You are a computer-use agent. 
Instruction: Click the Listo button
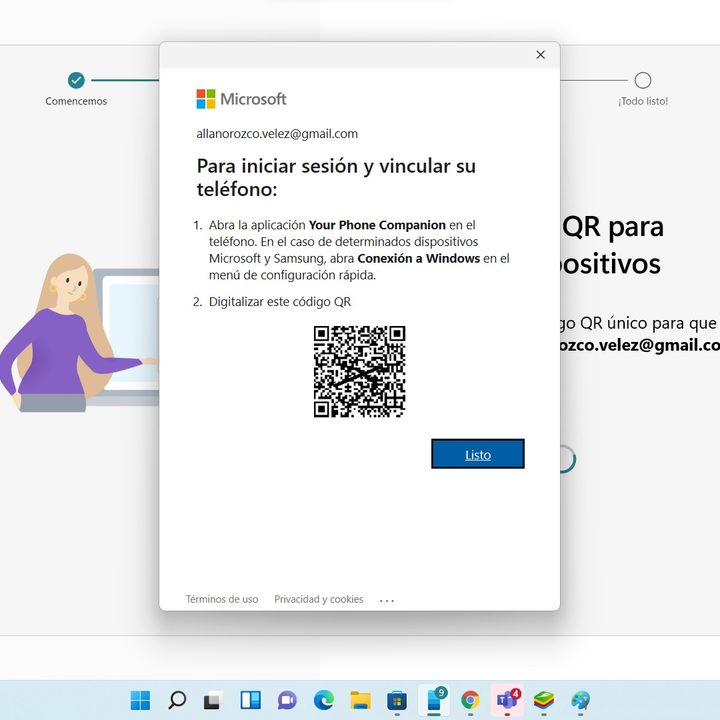(x=478, y=454)
